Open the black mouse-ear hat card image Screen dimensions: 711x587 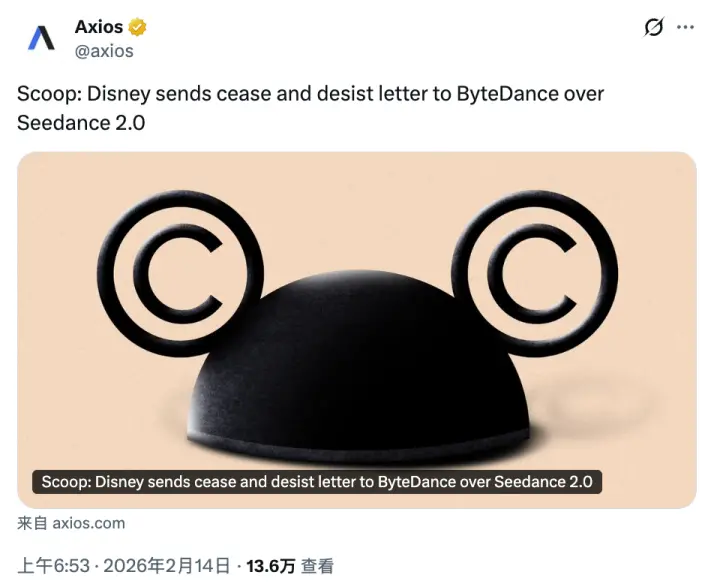[x=357, y=330]
